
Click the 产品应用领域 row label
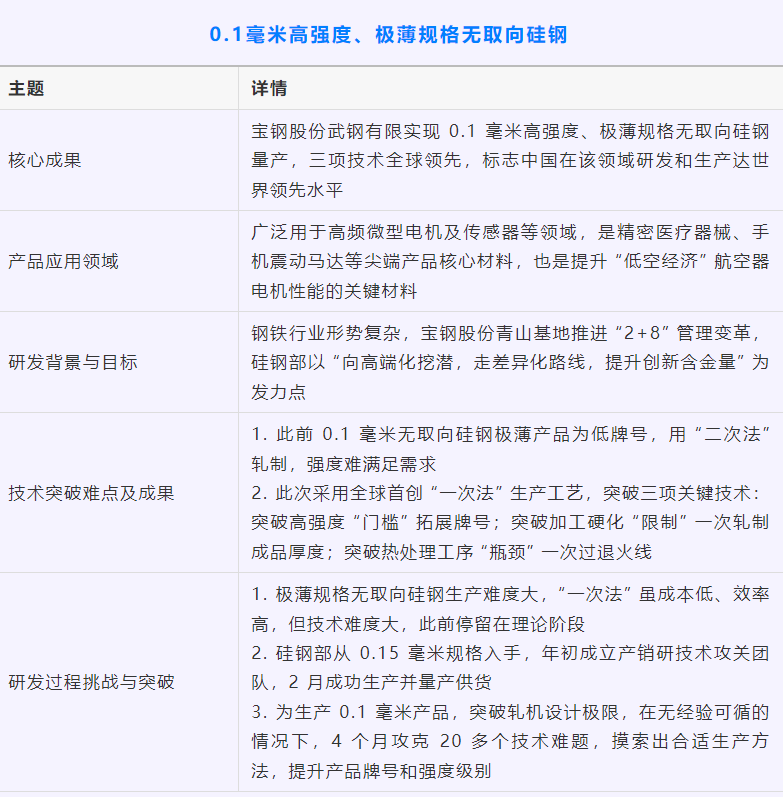pyautogui.click(x=63, y=261)
